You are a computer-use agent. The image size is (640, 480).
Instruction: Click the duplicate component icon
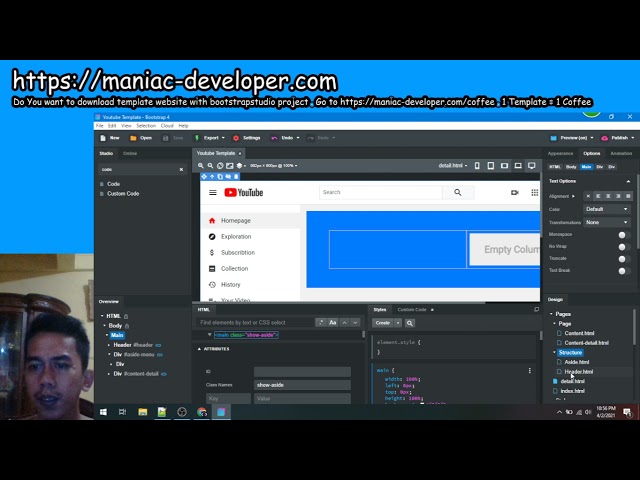pos(220,177)
